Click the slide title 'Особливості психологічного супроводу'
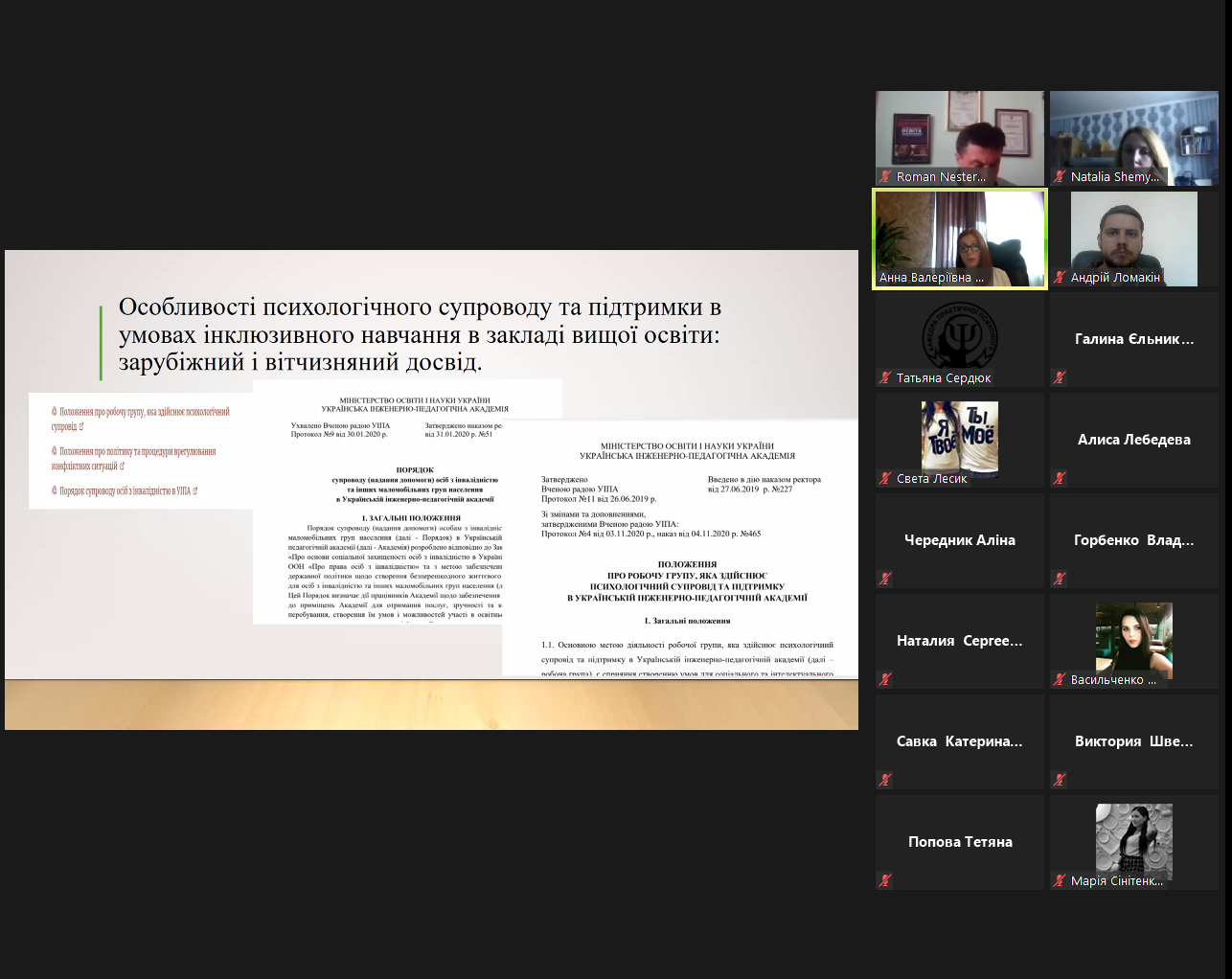 point(420,334)
